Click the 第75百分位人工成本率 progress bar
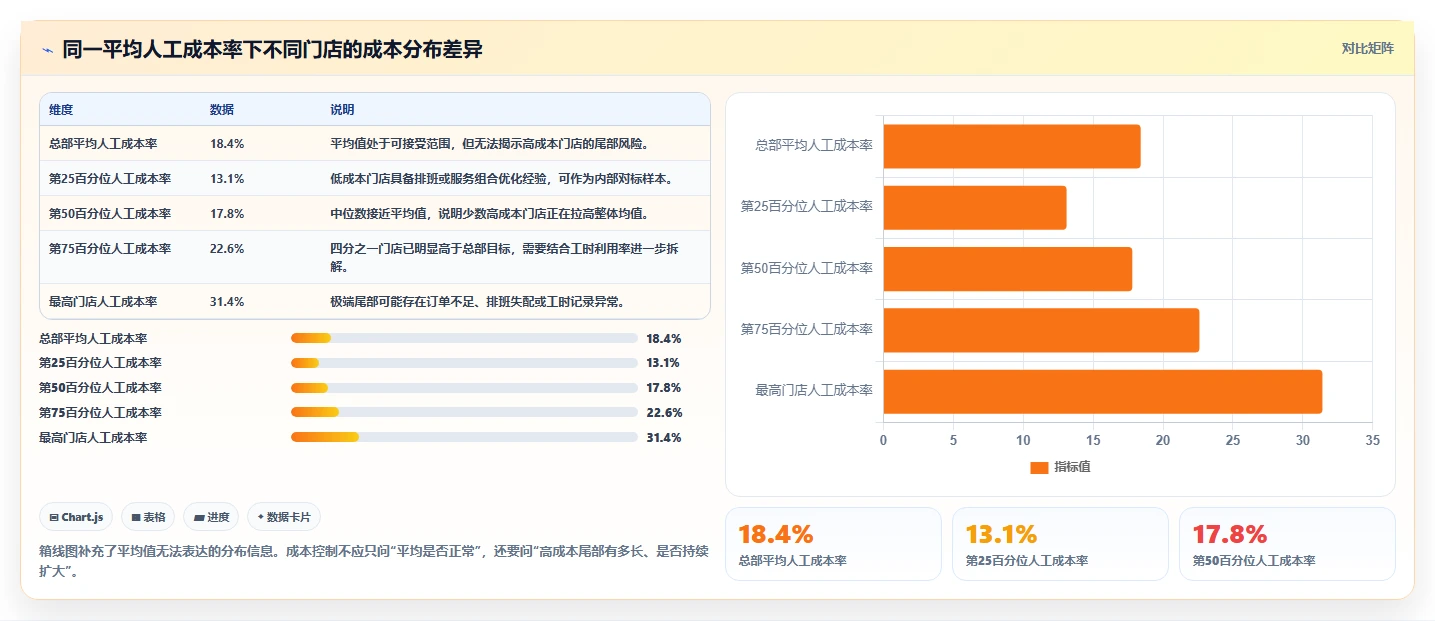Image resolution: width=1435 pixels, height=621 pixels. click(464, 412)
